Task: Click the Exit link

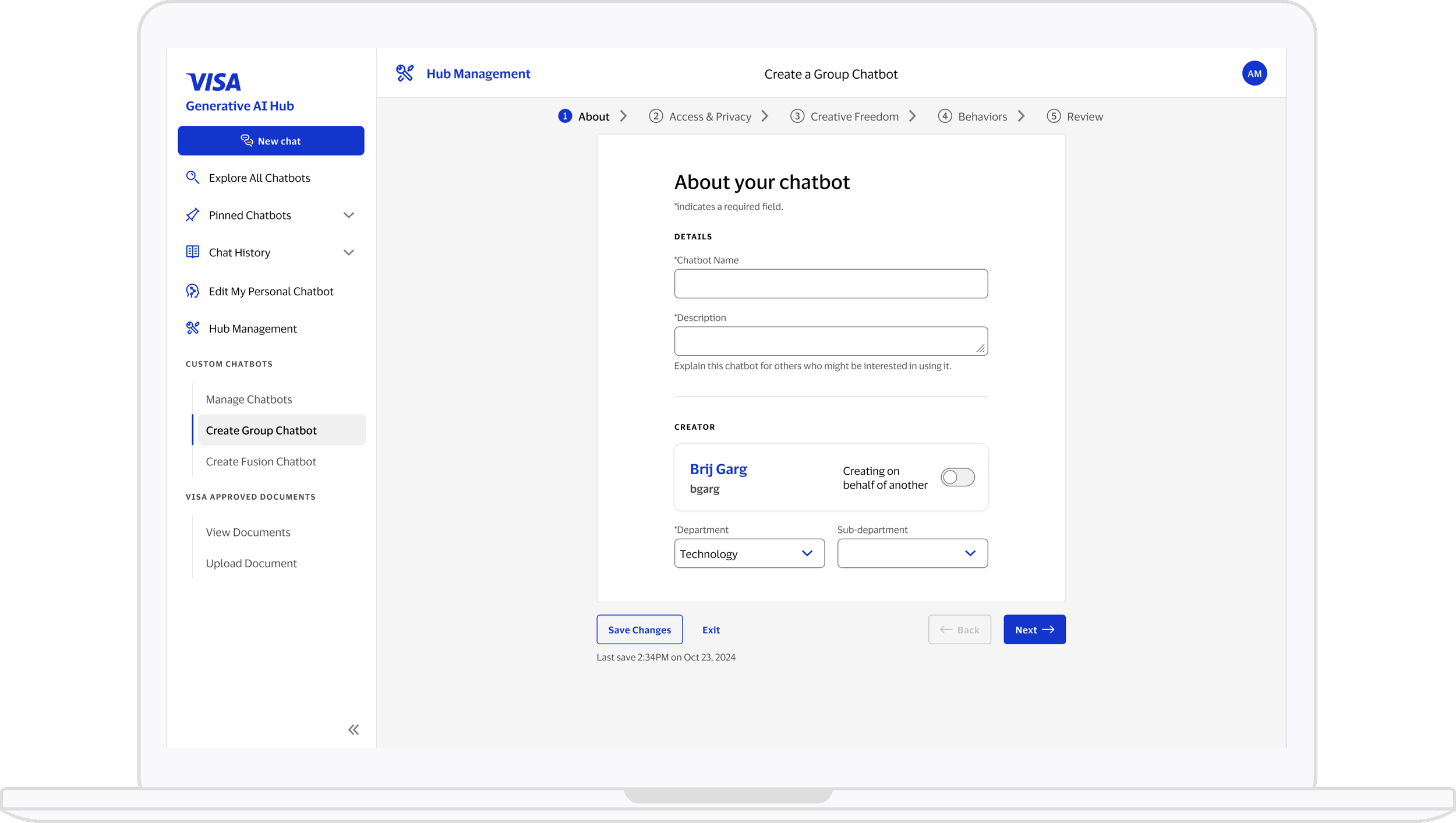Action: (711, 630)
